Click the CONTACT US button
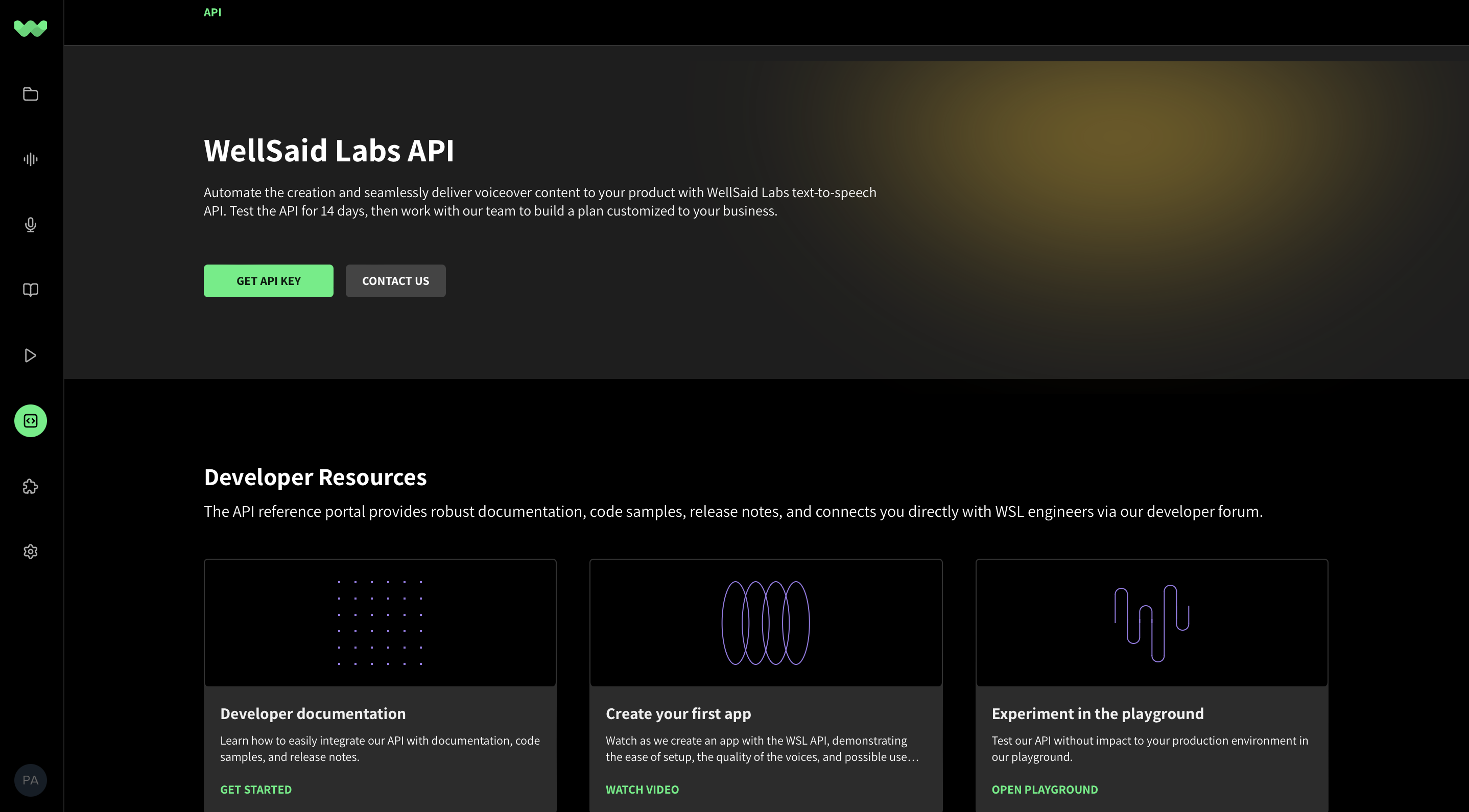Viewport: 1469px width, 812px height. pos(396,280)
